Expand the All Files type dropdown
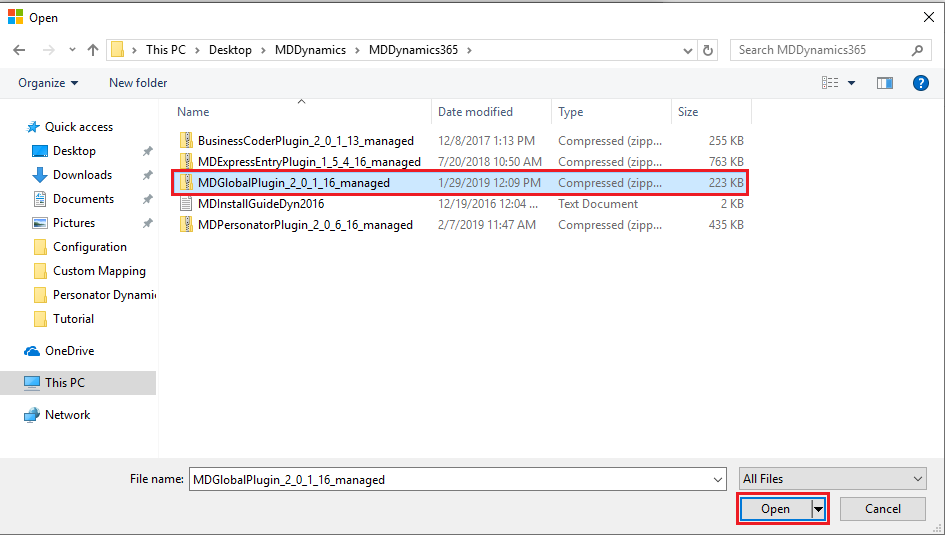This screenshot has width=945, height=535. coord(833,479)
